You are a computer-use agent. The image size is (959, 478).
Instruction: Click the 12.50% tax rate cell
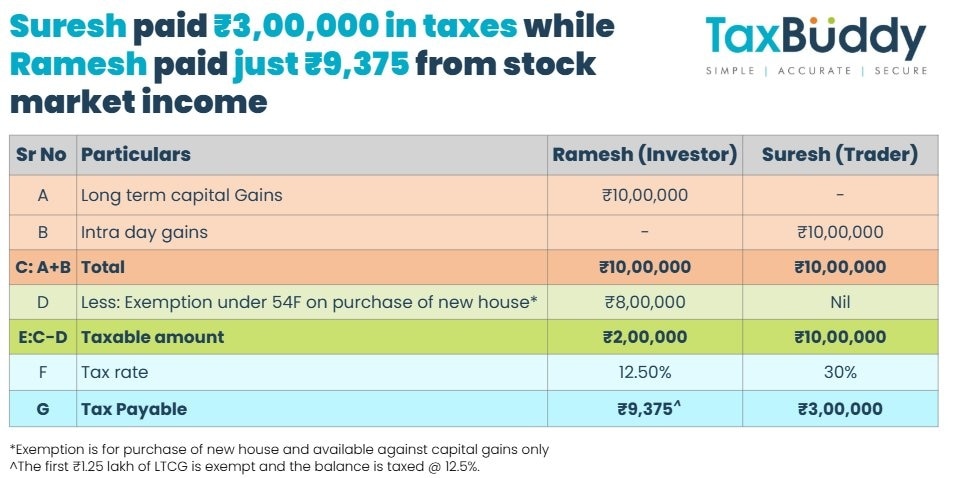(644, 372)
